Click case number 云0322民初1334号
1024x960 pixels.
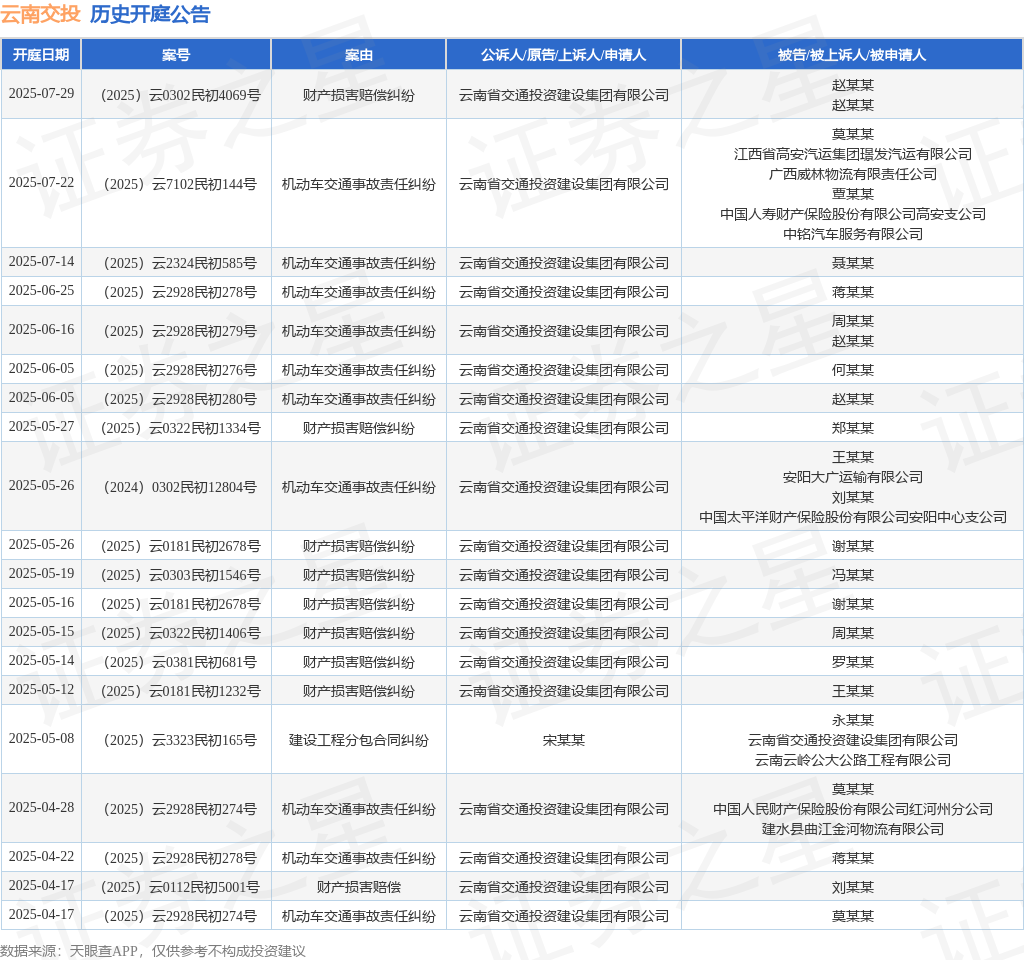pyautogui.click(x=180, y=428)
